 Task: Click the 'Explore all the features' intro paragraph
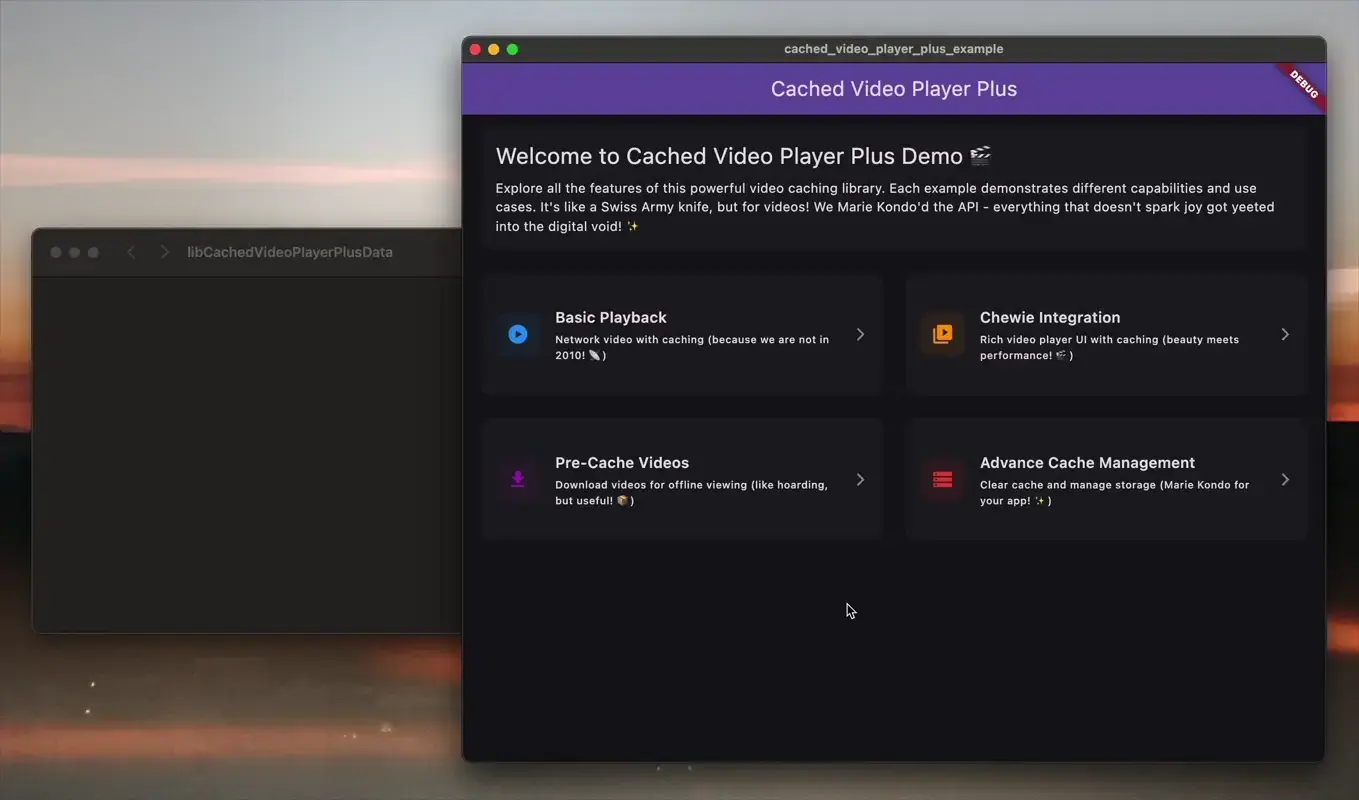click(x=885, y=207)
